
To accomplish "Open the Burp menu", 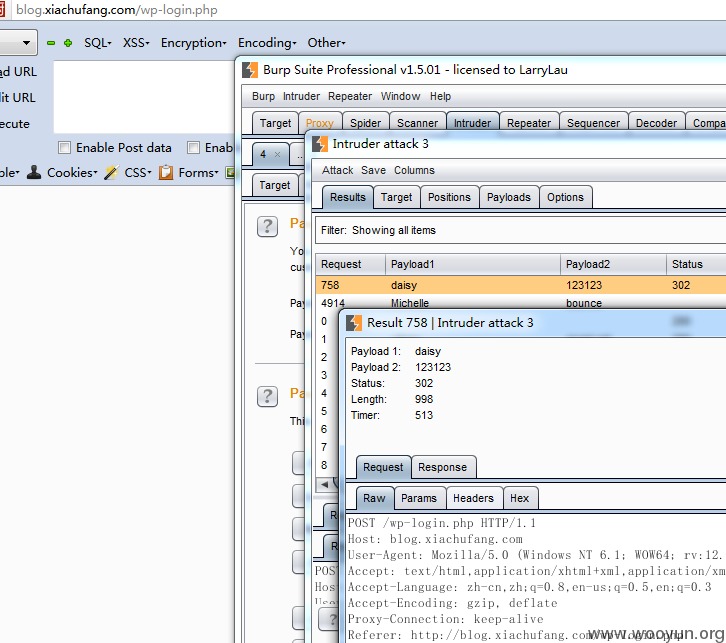I will tap(263, 96).
